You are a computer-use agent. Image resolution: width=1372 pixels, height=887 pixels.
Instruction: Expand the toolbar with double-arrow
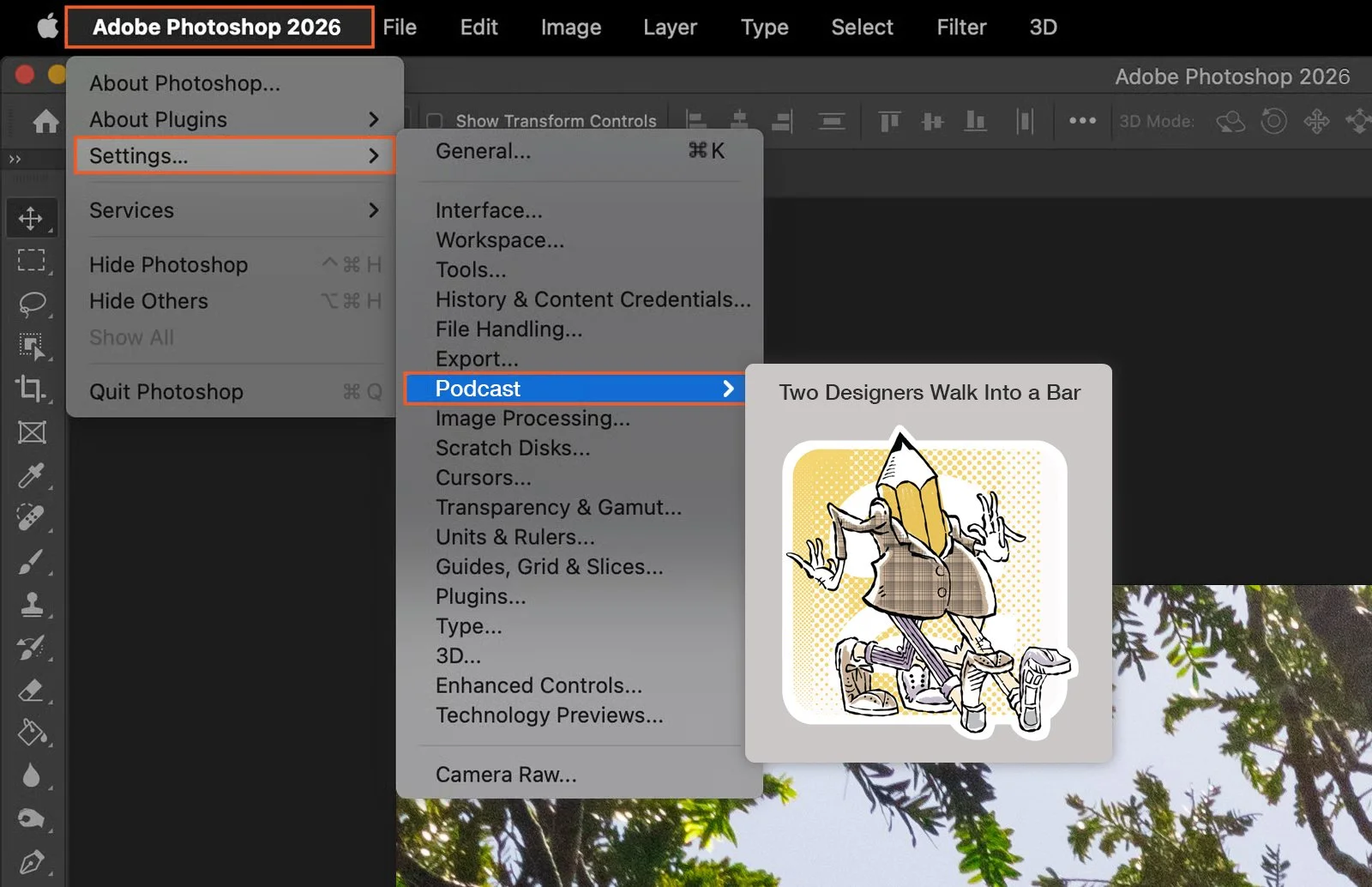[x=15, y=159]
